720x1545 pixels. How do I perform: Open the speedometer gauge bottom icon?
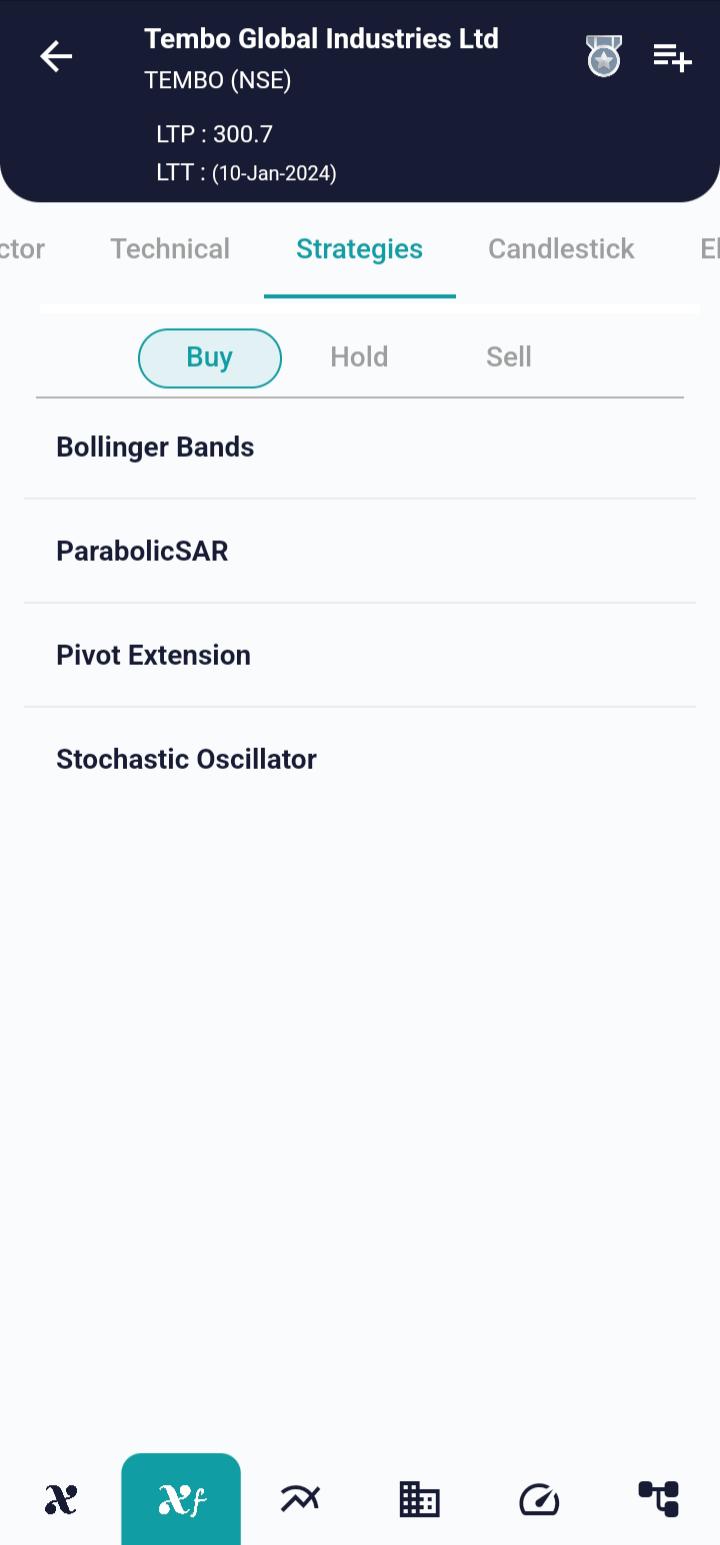click(539, 1499)
